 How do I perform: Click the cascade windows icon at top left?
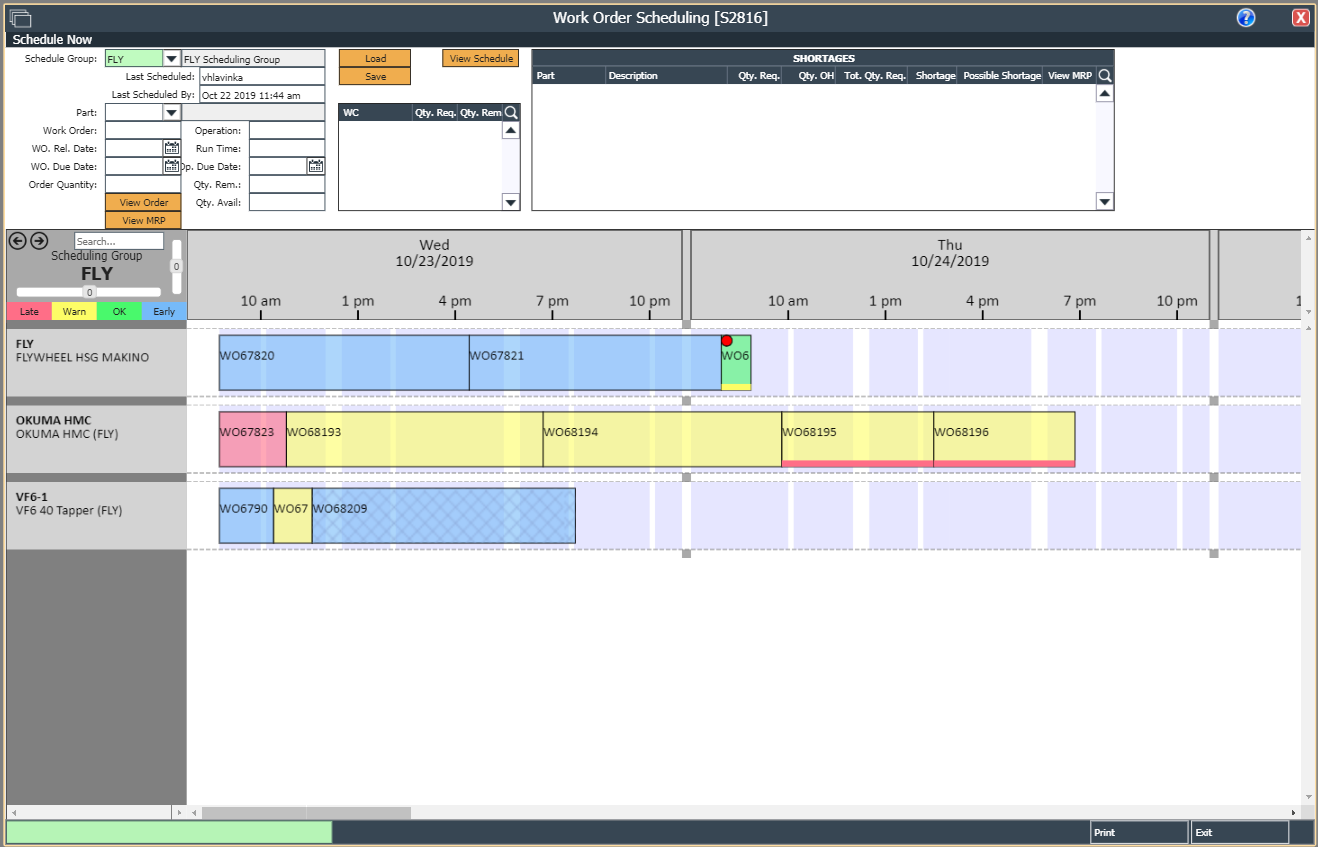click(21, 17)
